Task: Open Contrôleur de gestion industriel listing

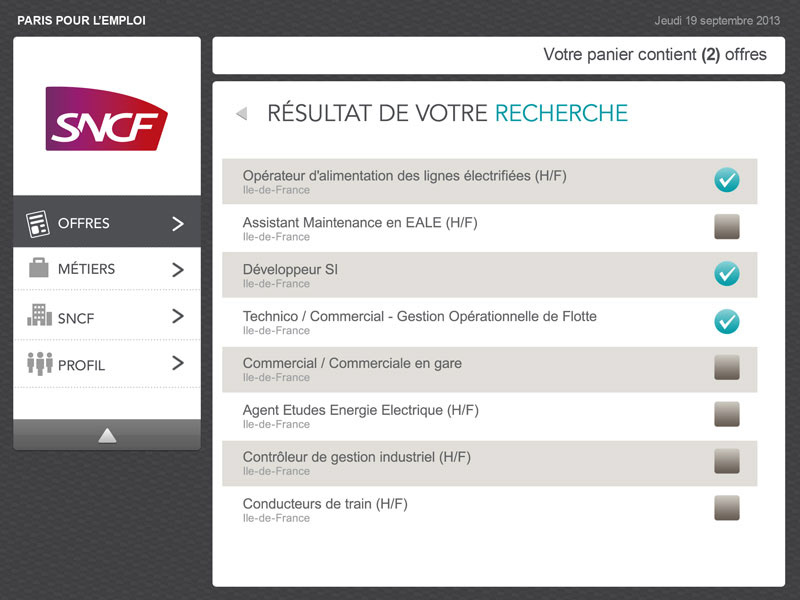Action: 356,457
